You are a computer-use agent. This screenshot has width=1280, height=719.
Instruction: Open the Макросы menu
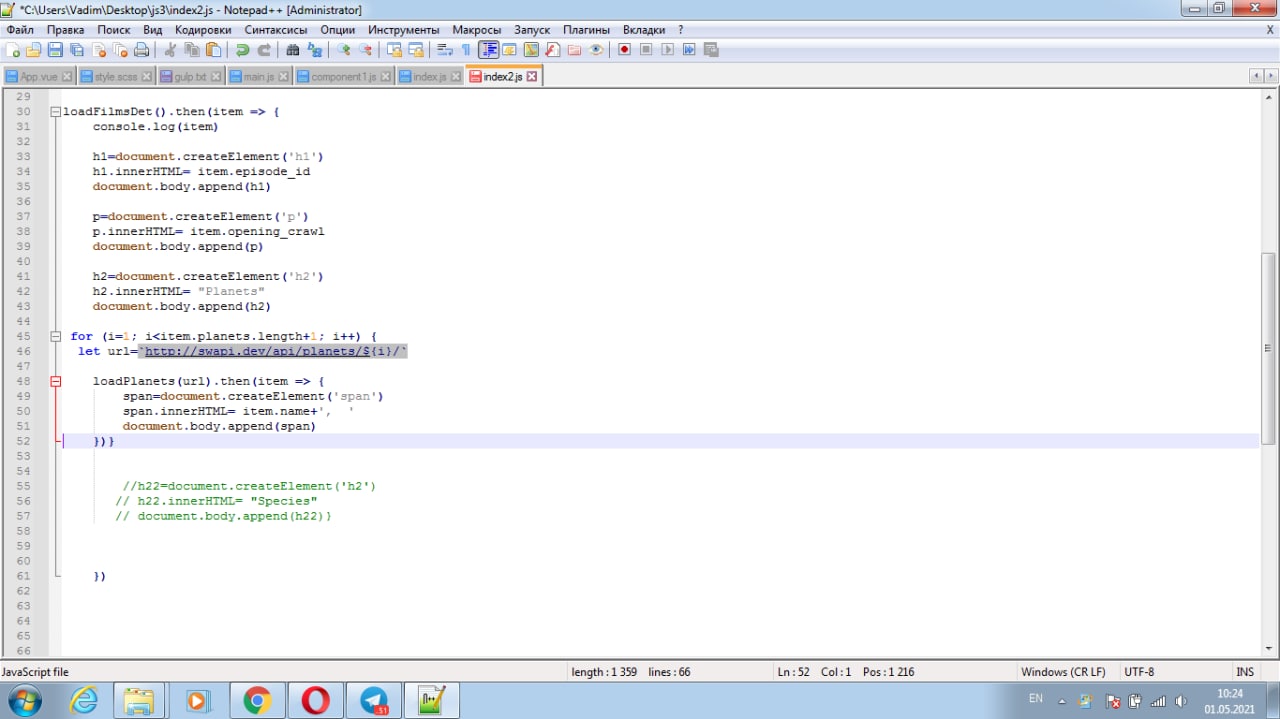477,30
